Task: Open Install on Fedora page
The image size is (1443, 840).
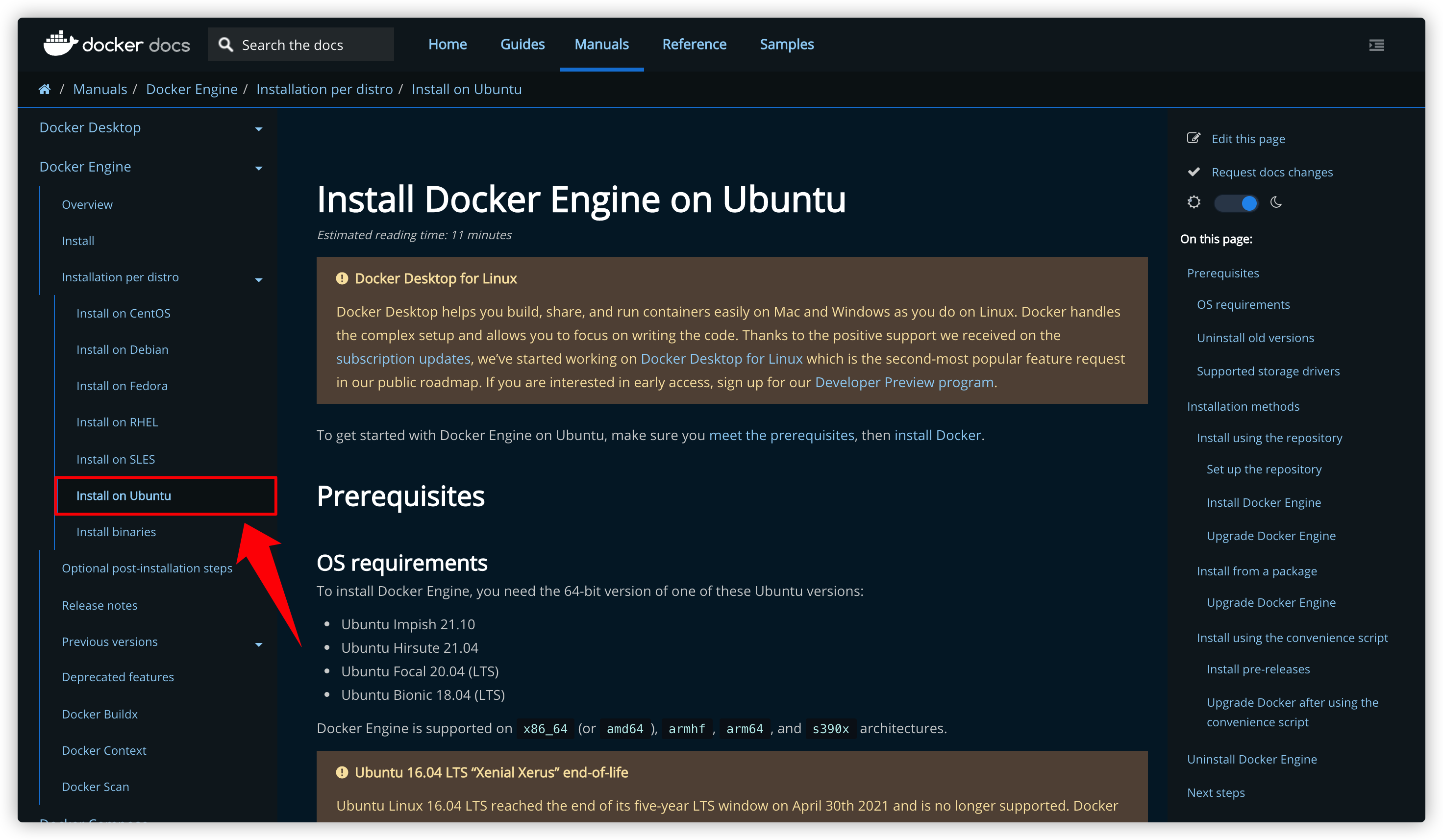Action: (x=122, y=386)
